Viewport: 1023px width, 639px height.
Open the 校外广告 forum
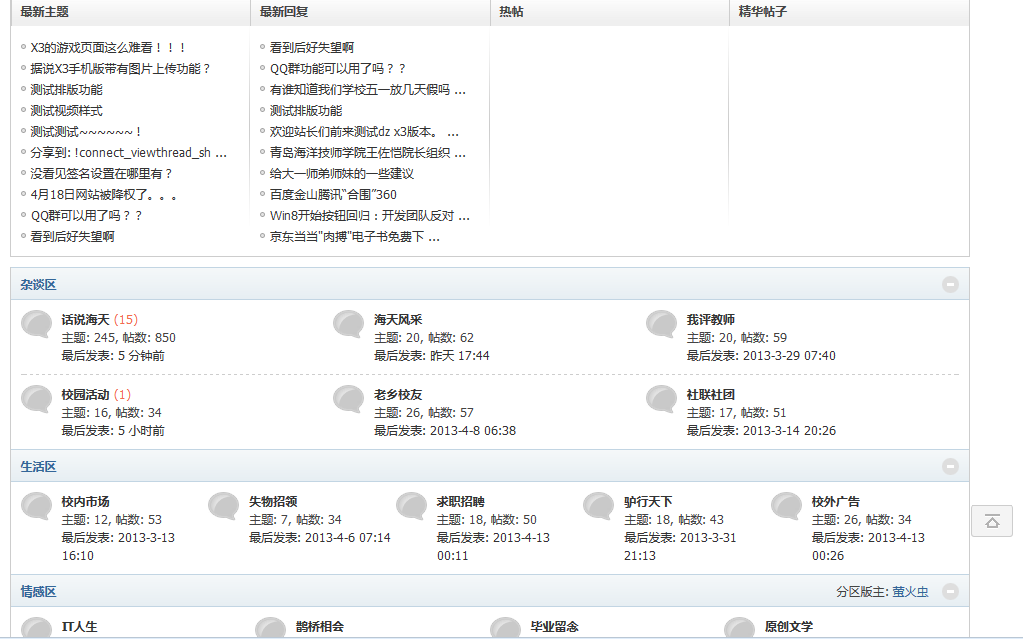836,502
